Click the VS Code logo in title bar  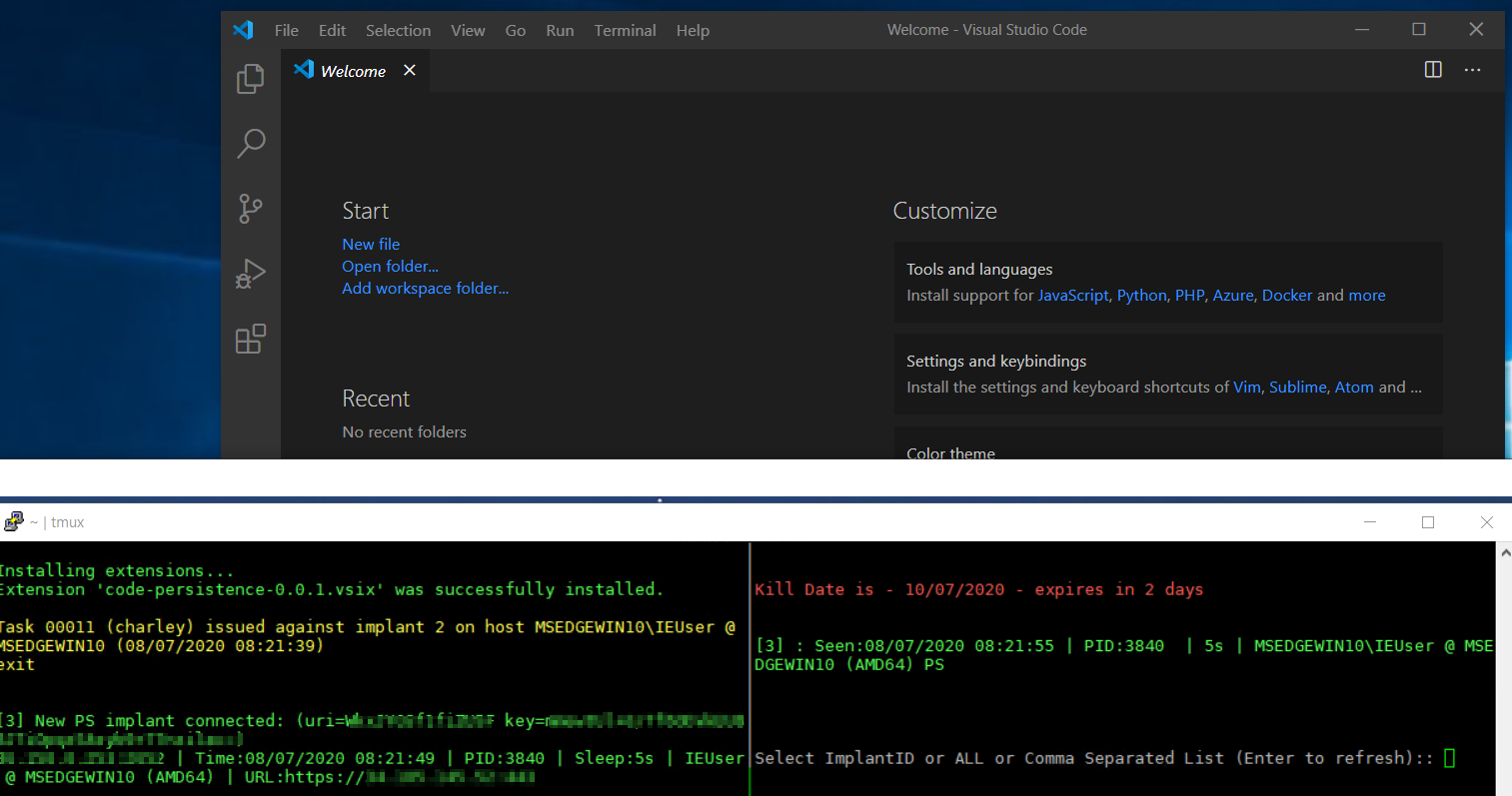click(243, 30)
